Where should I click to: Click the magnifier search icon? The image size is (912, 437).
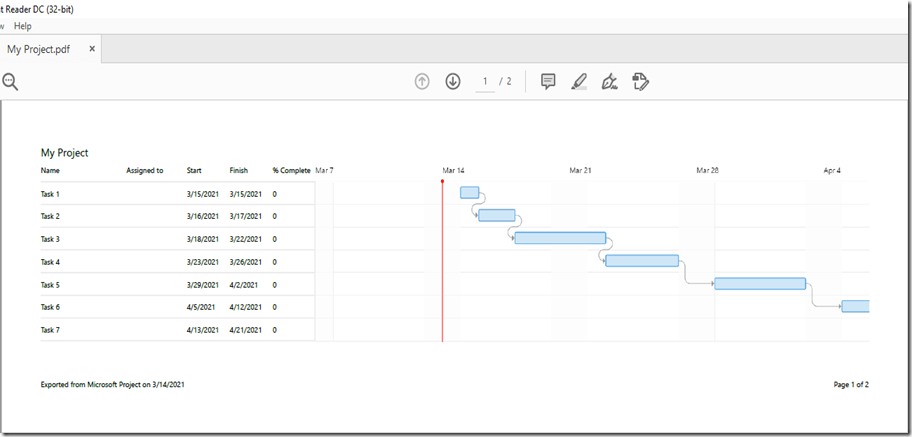tap(10, 82)
